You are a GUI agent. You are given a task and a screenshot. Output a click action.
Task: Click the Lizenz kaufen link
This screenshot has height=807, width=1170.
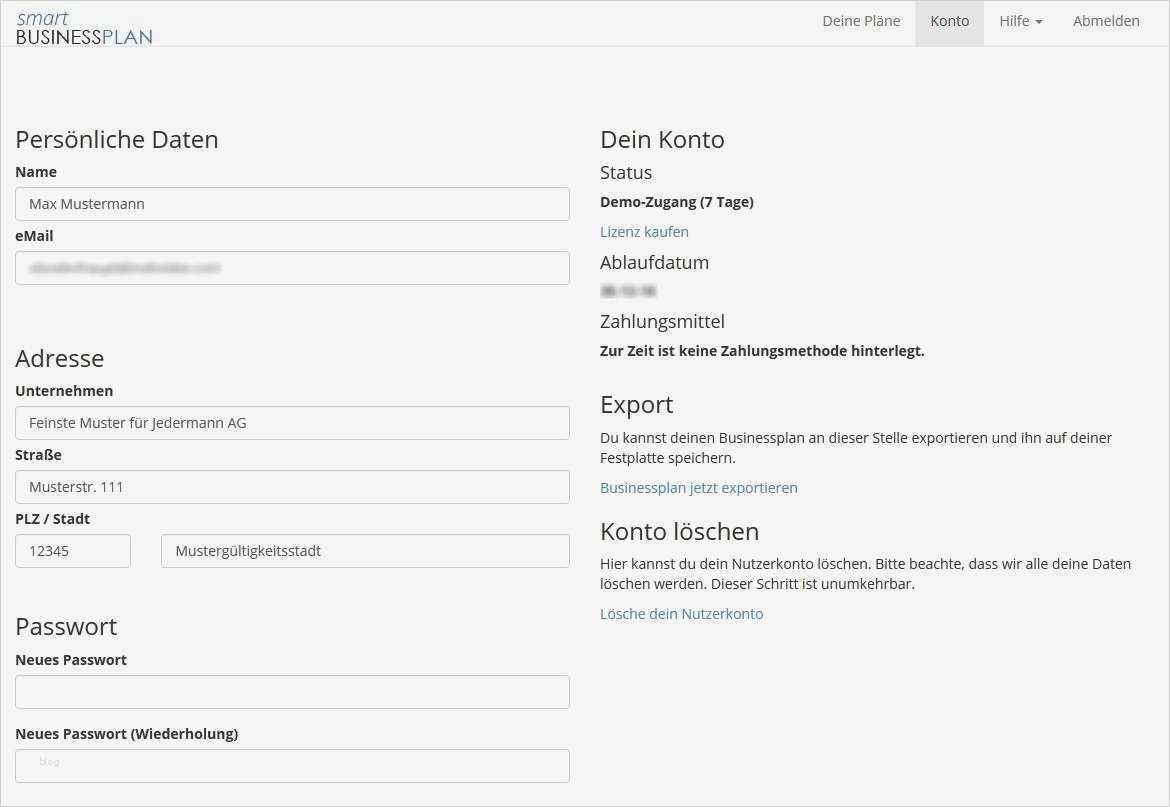[x=644, y=232]
